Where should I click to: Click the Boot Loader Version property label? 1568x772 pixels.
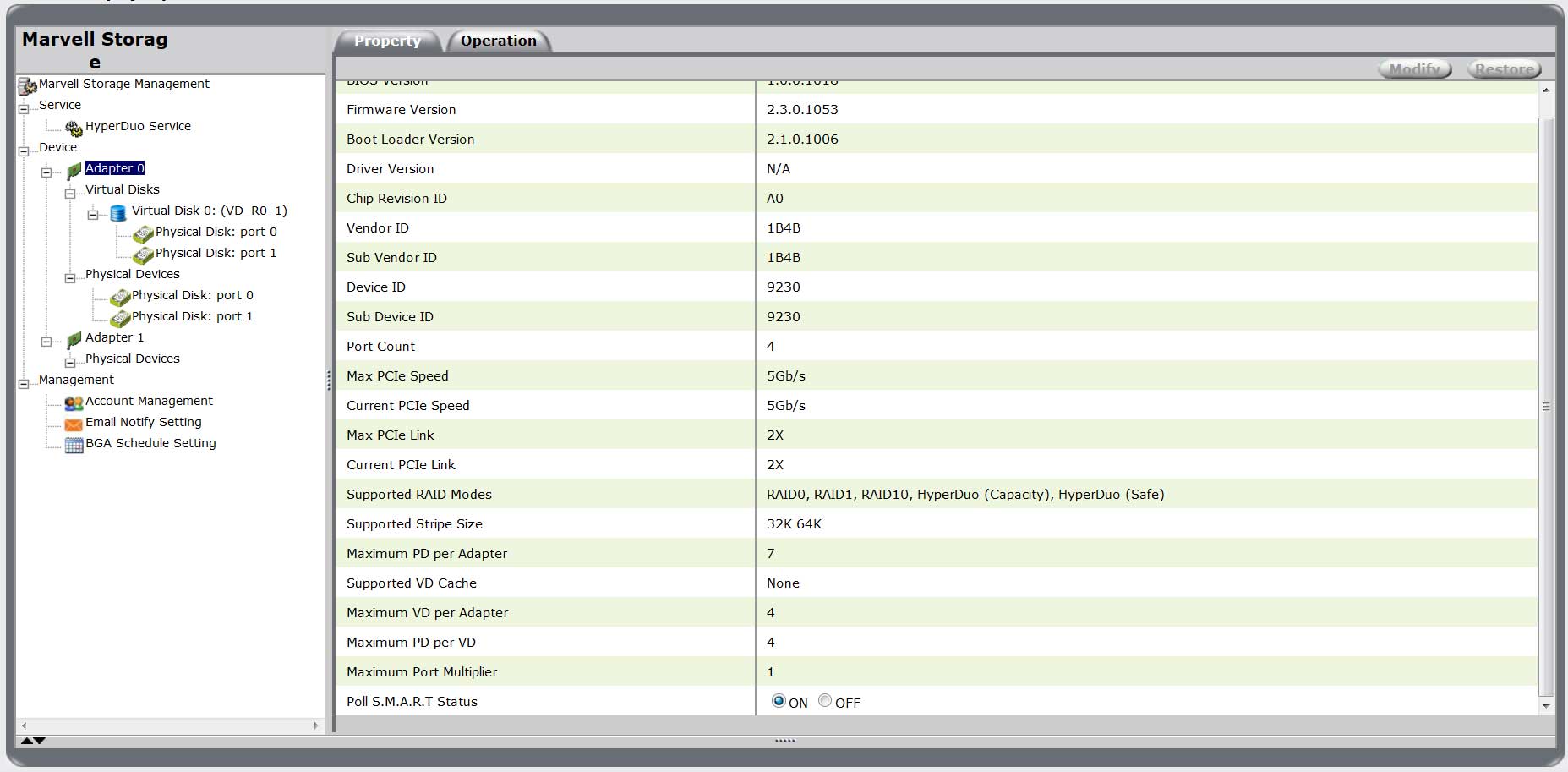tap(411, 140)
